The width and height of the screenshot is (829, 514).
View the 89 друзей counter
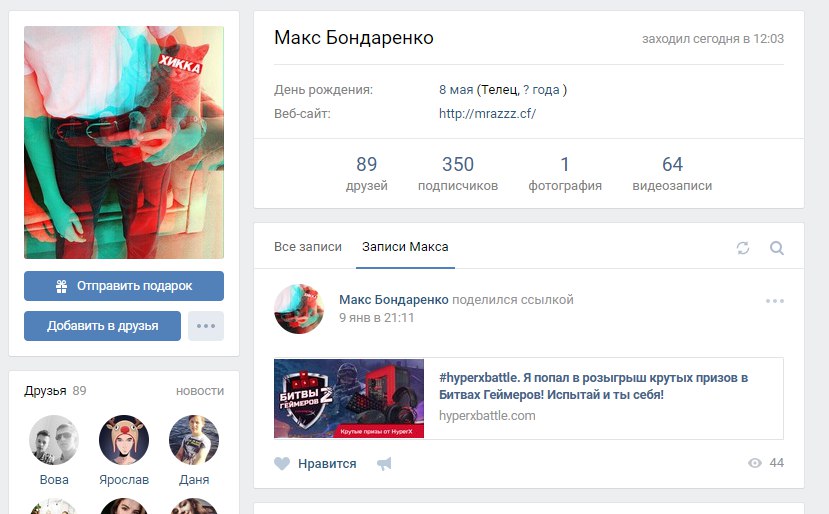coord(366,173)
